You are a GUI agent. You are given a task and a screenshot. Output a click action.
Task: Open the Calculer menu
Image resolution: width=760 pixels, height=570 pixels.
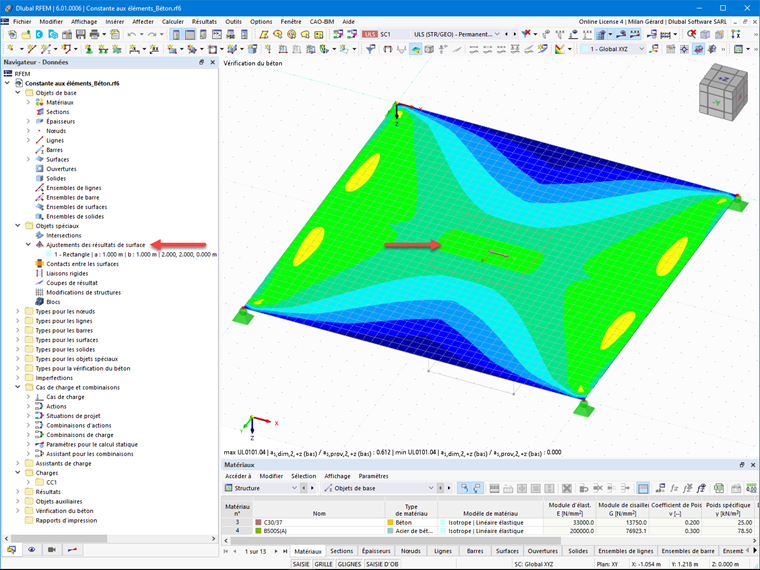tap(173, 21)
